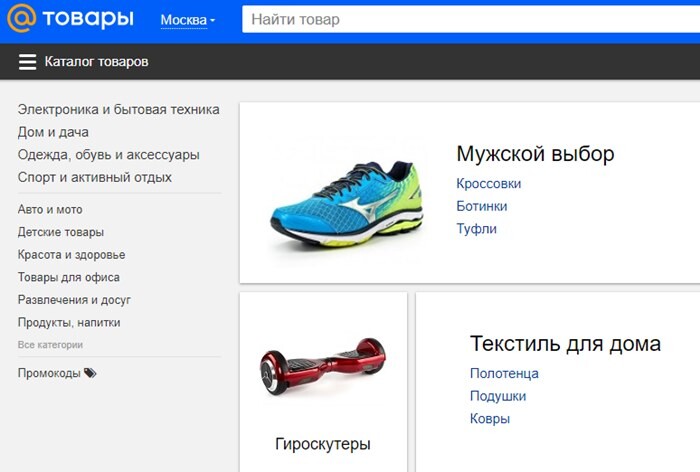Select Авто и мото category

pyautogui.click(x=50, y=210)
